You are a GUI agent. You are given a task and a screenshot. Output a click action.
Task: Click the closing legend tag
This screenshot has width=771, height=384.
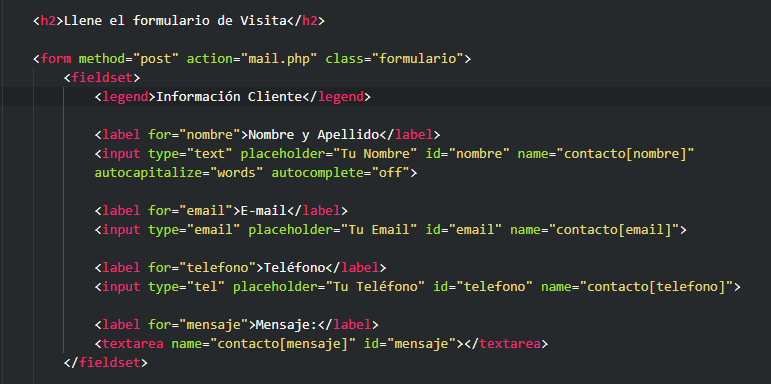336,97
